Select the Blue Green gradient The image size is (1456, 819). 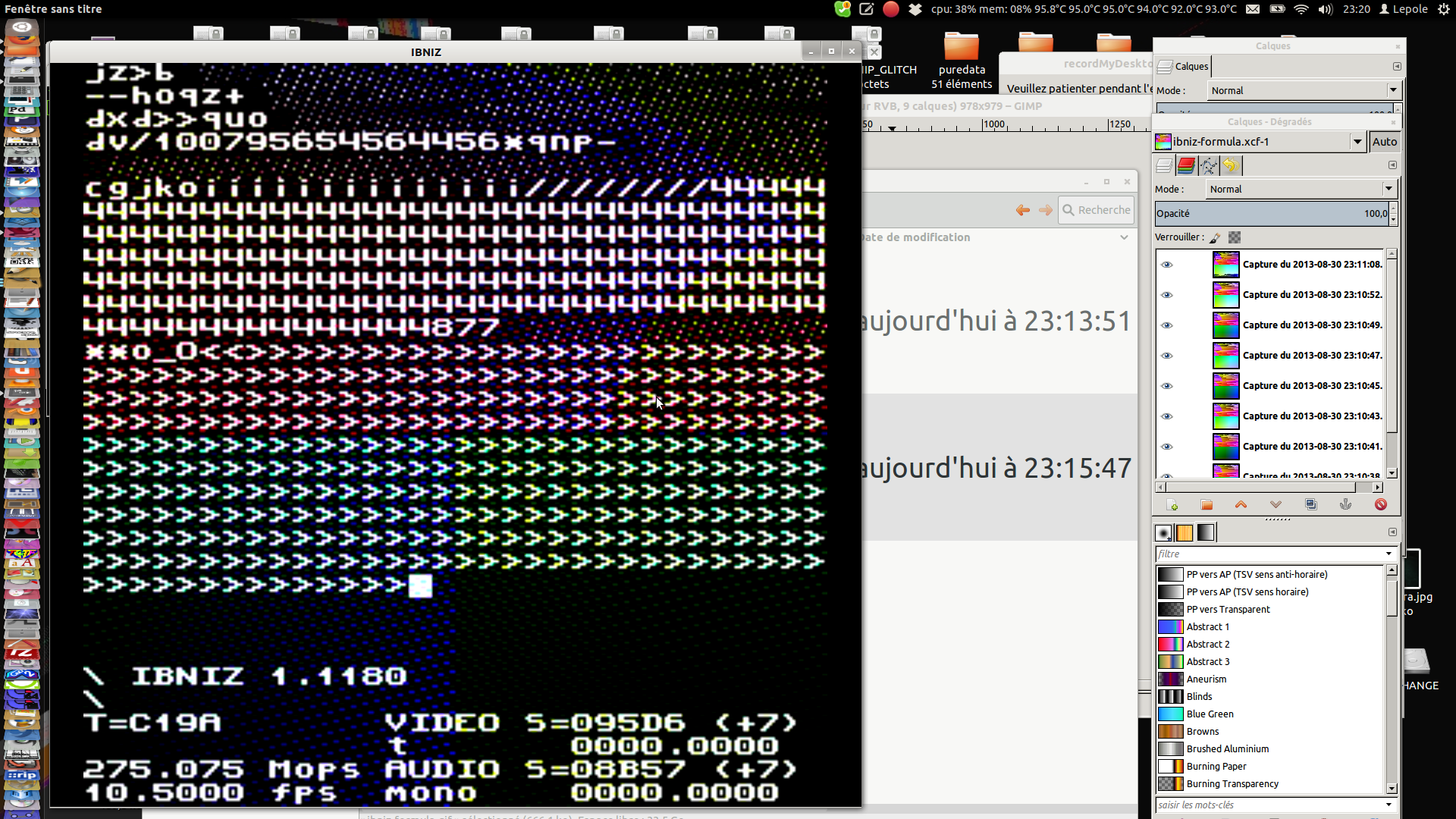[1210, 714]
